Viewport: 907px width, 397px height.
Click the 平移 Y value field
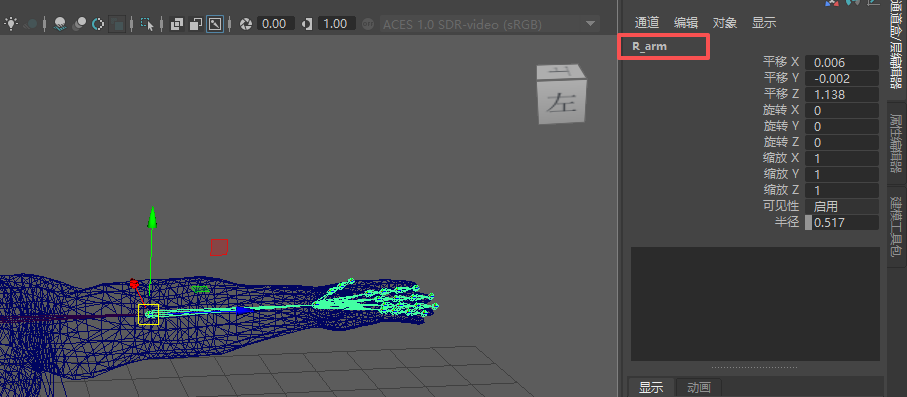pos(842,78)
